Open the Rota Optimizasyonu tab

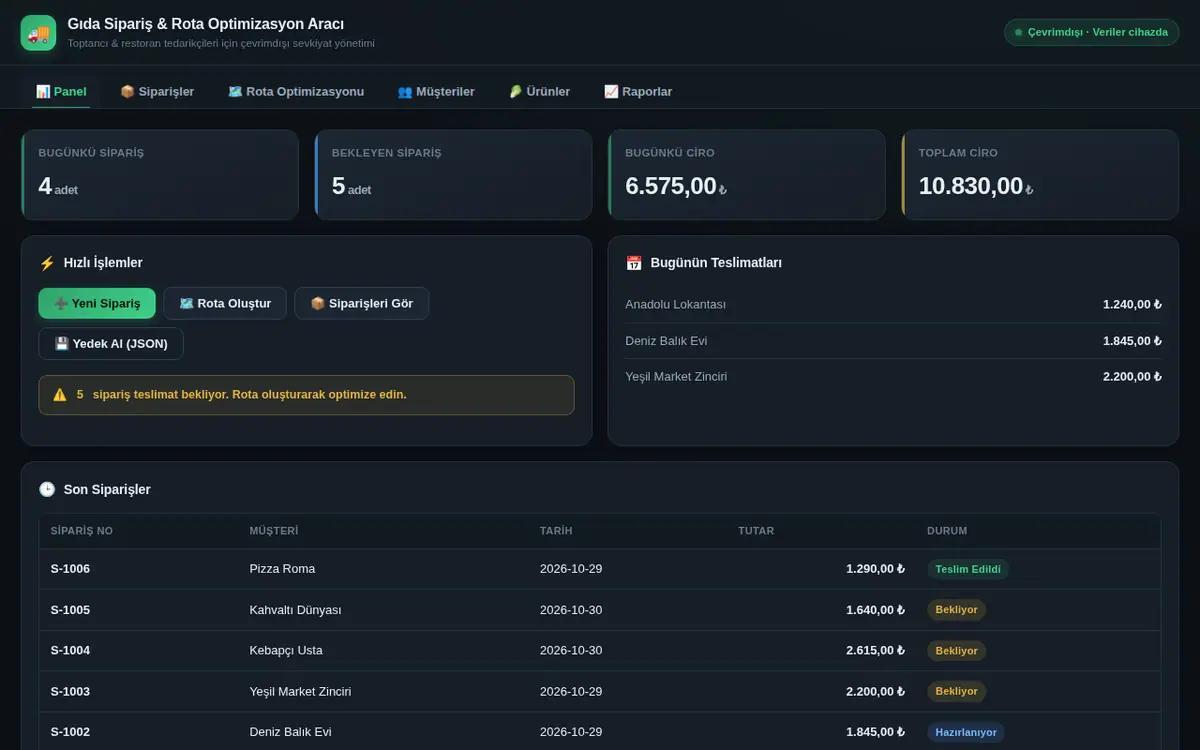point(296,91)
